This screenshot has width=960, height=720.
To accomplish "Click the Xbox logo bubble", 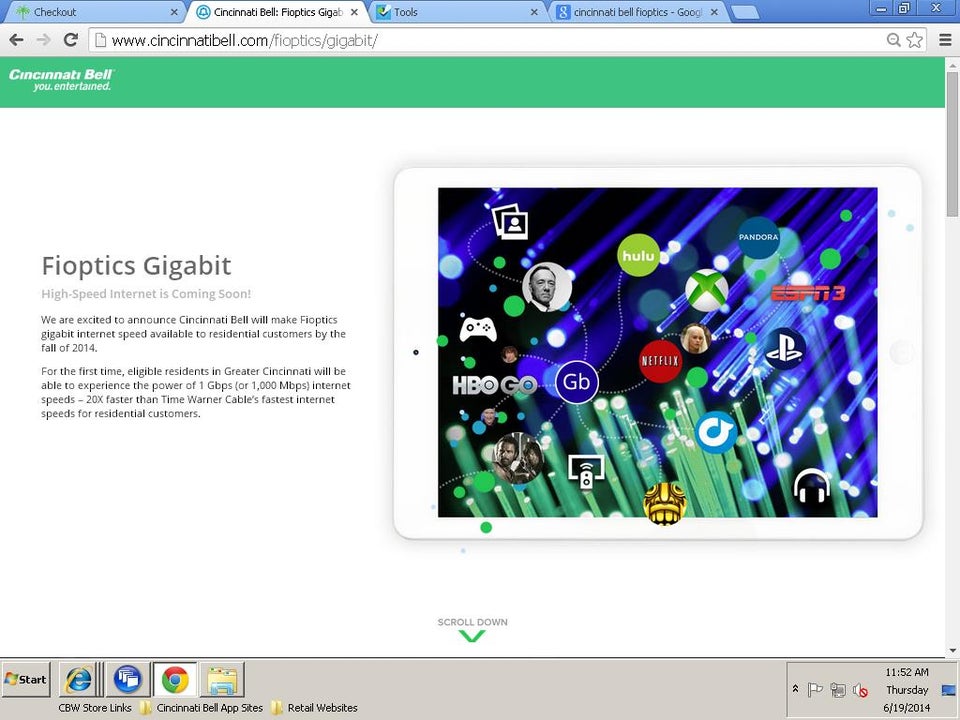I will 706,291.
